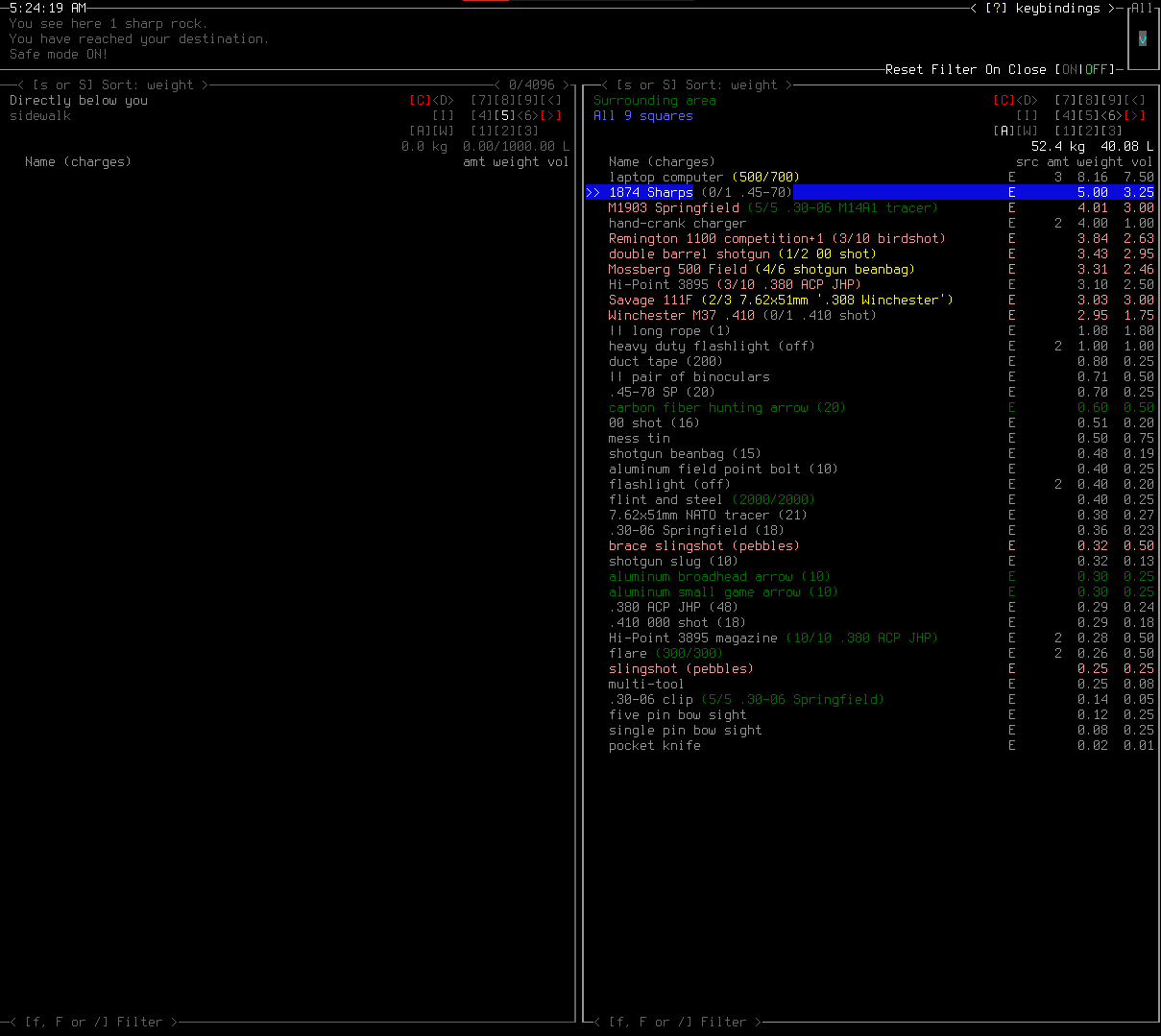Select [7] northwest square in left pane
Viewport: 1161px width, 1036px height.
(x=482, y=100)
